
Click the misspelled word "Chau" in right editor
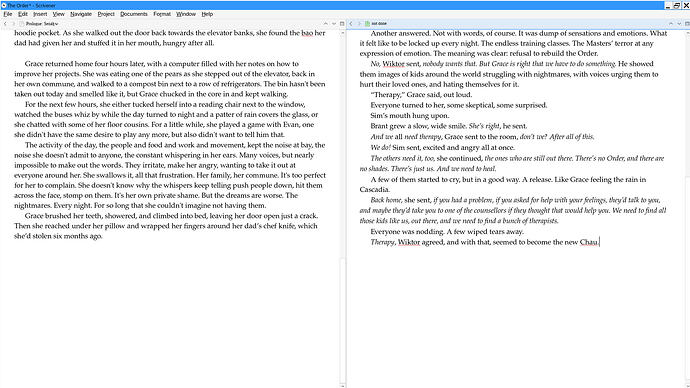(x=589, y=242)
